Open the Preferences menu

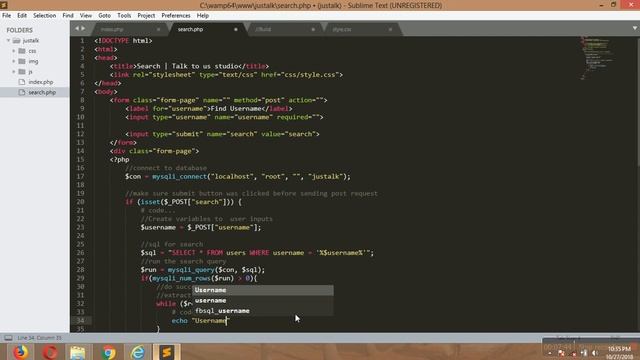[x=176, y=16]
